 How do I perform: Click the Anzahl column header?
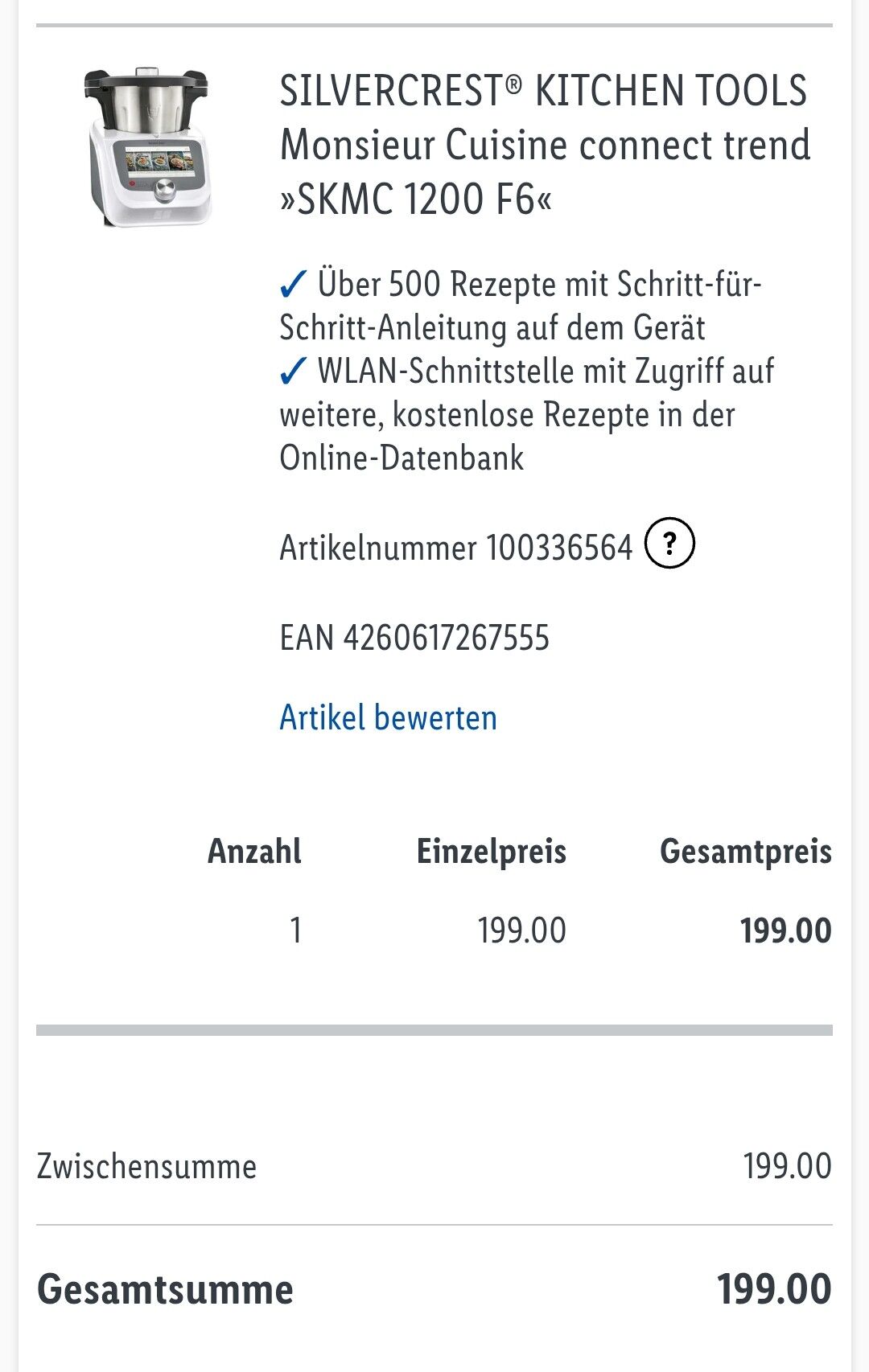254,851
